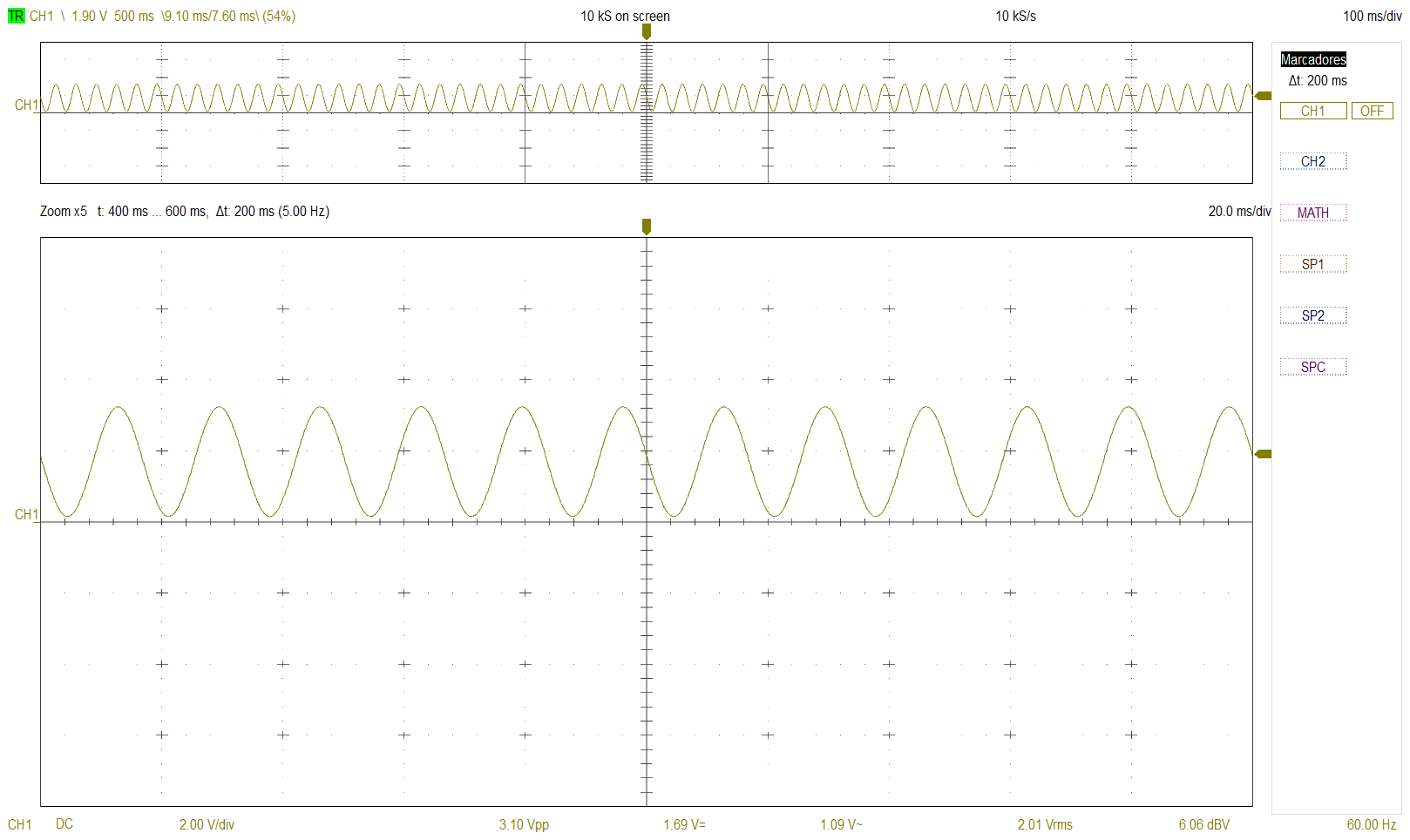Open the 2.00 V/div vertical scale setting
Image resolution: width=1410 pixels, height=840 pixels.
click(207, 824)
